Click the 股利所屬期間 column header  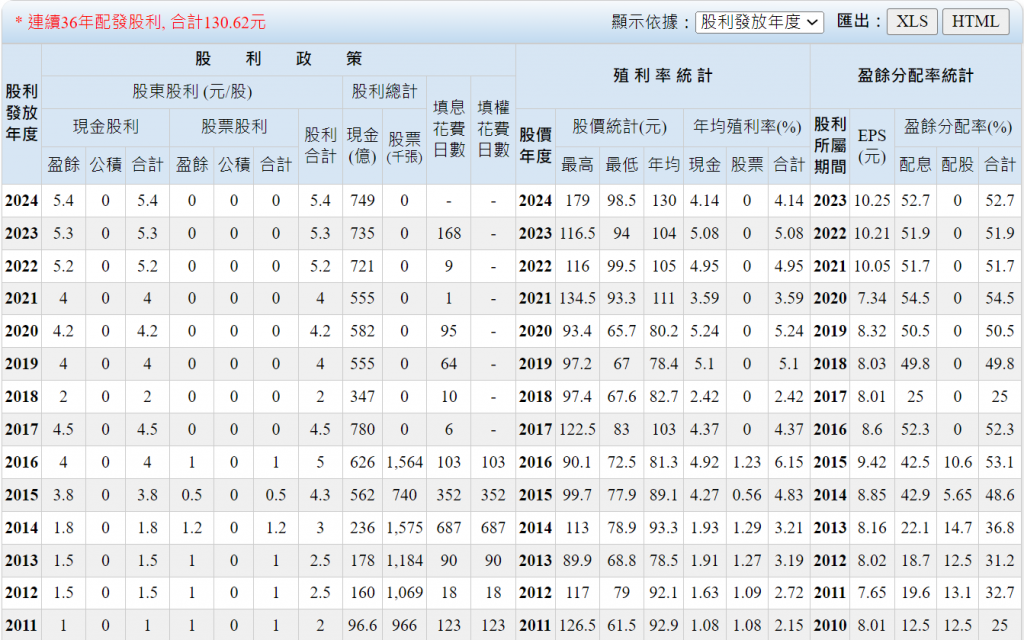click(829, 145)
